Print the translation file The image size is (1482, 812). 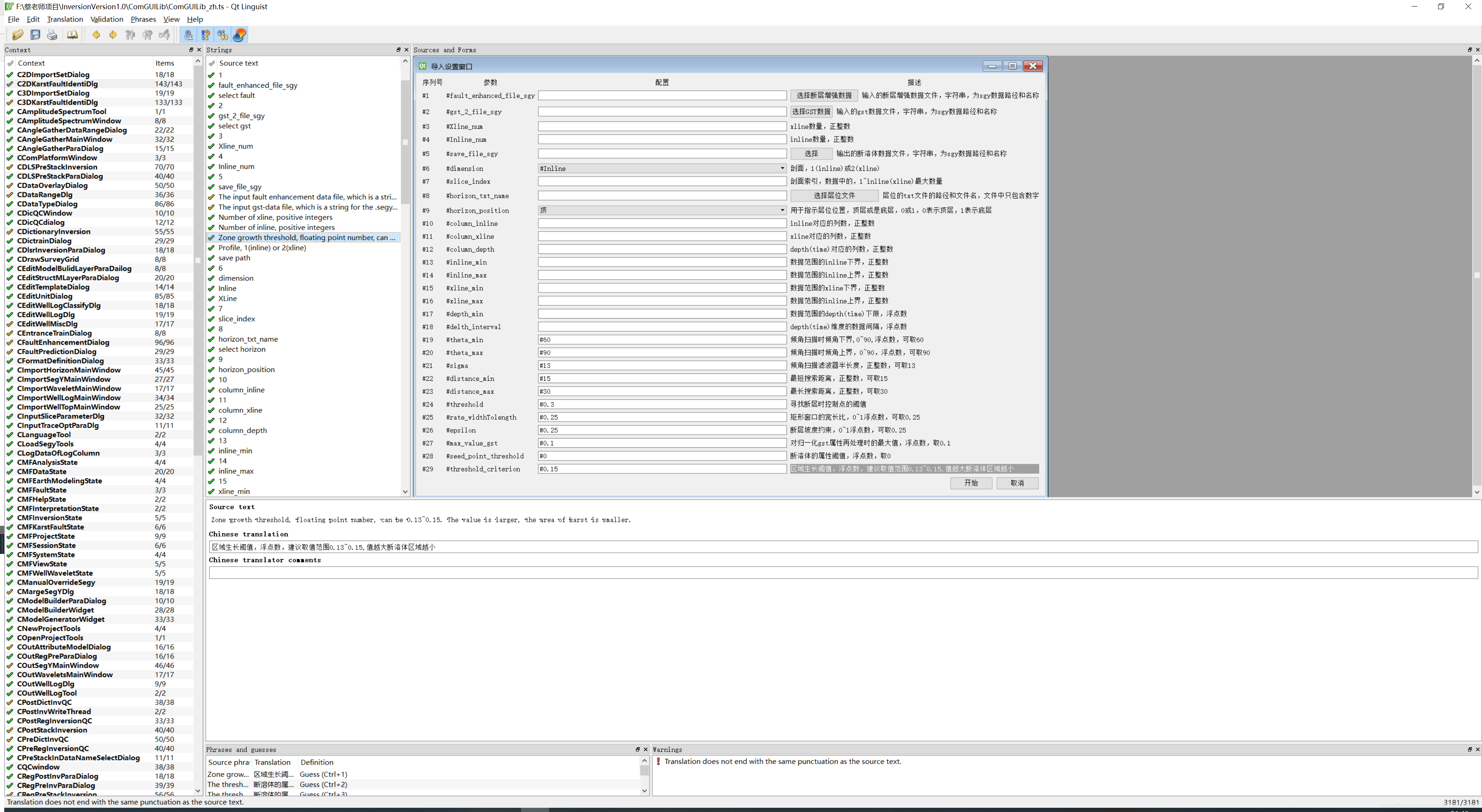coord(52,35)
